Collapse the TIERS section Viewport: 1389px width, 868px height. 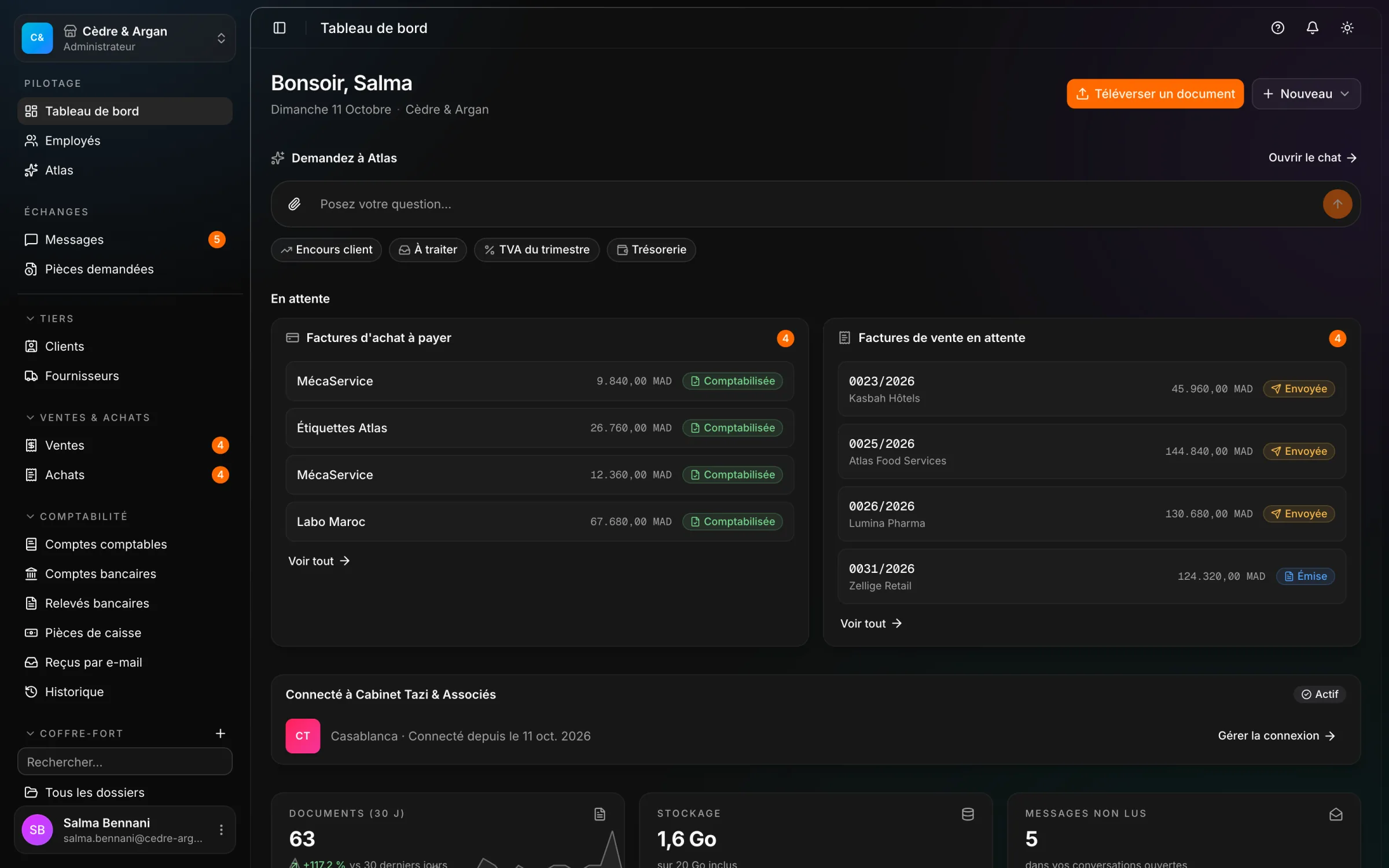tap(50, 319)
